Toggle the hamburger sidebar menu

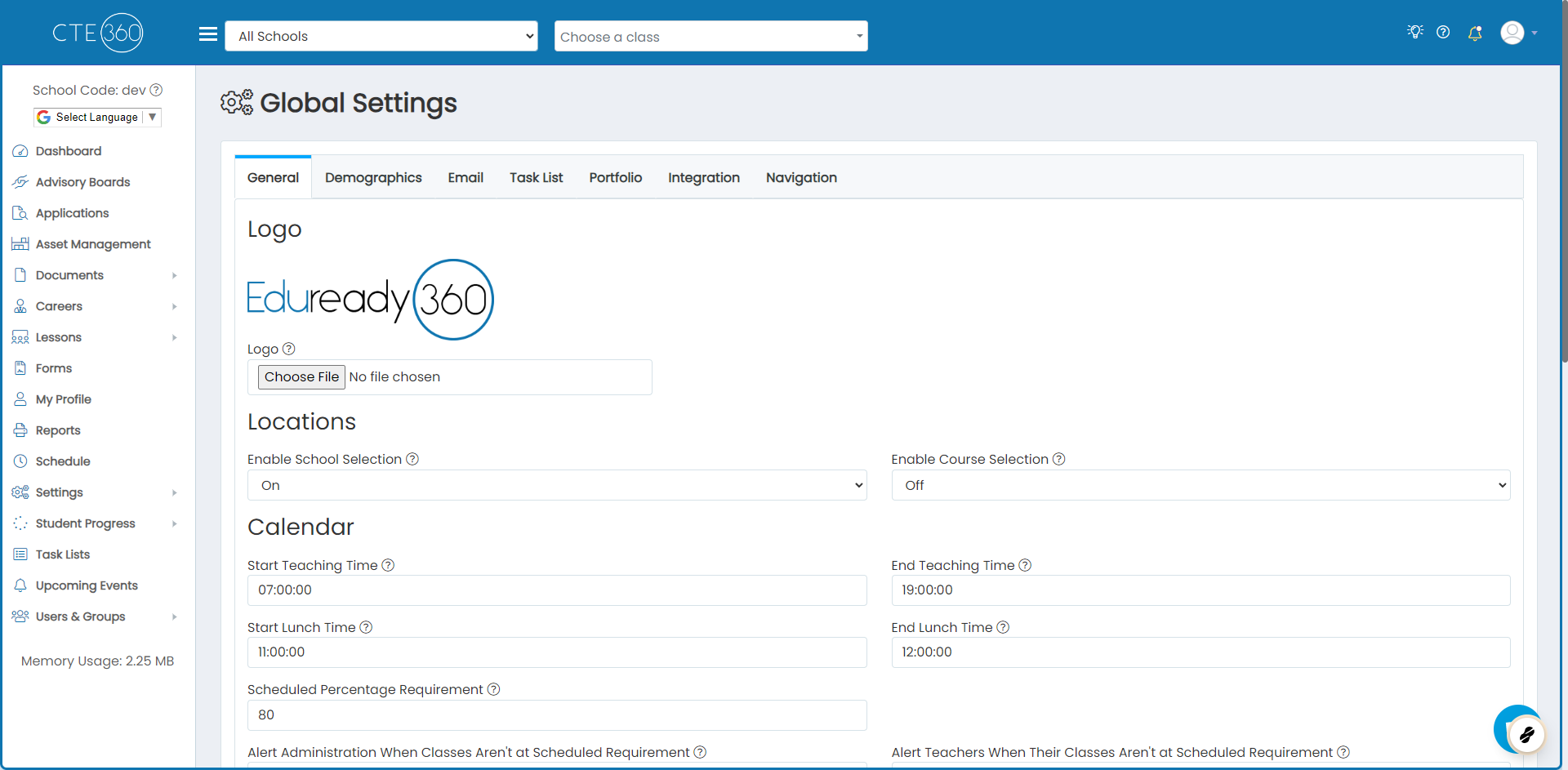coord(208,34)
